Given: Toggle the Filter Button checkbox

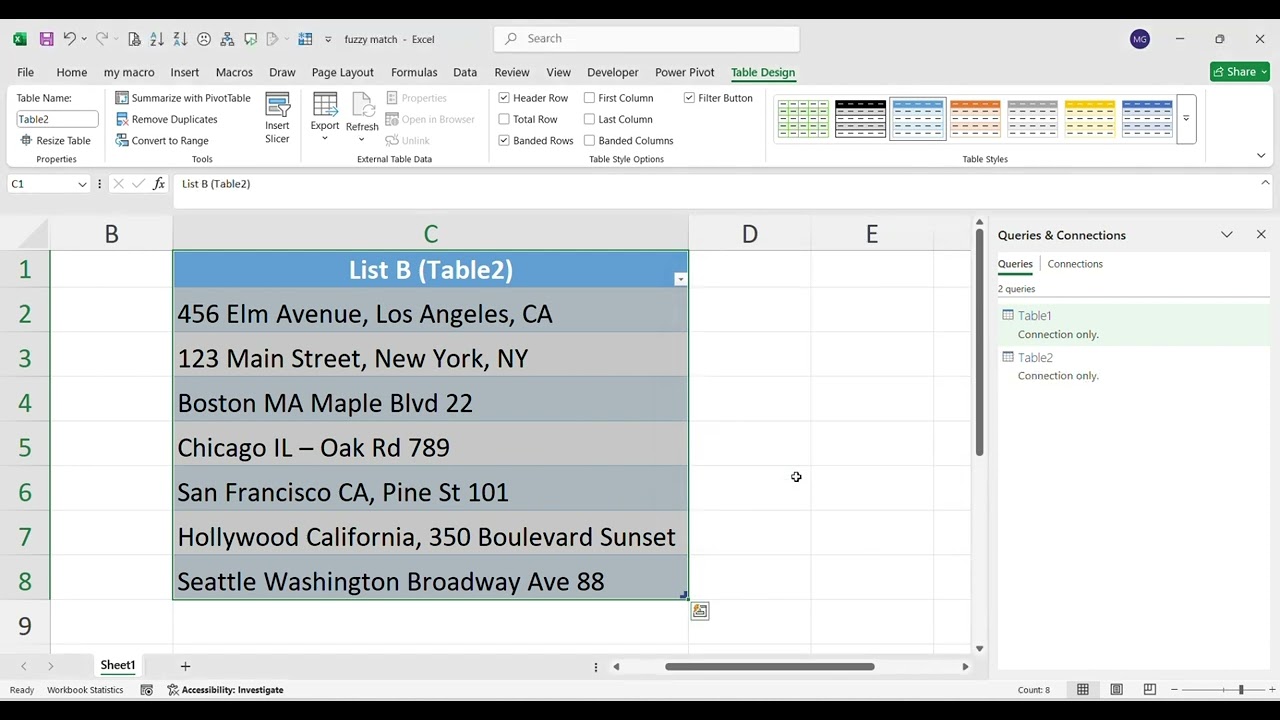Looking at the screenshot, I should point(689,98).
